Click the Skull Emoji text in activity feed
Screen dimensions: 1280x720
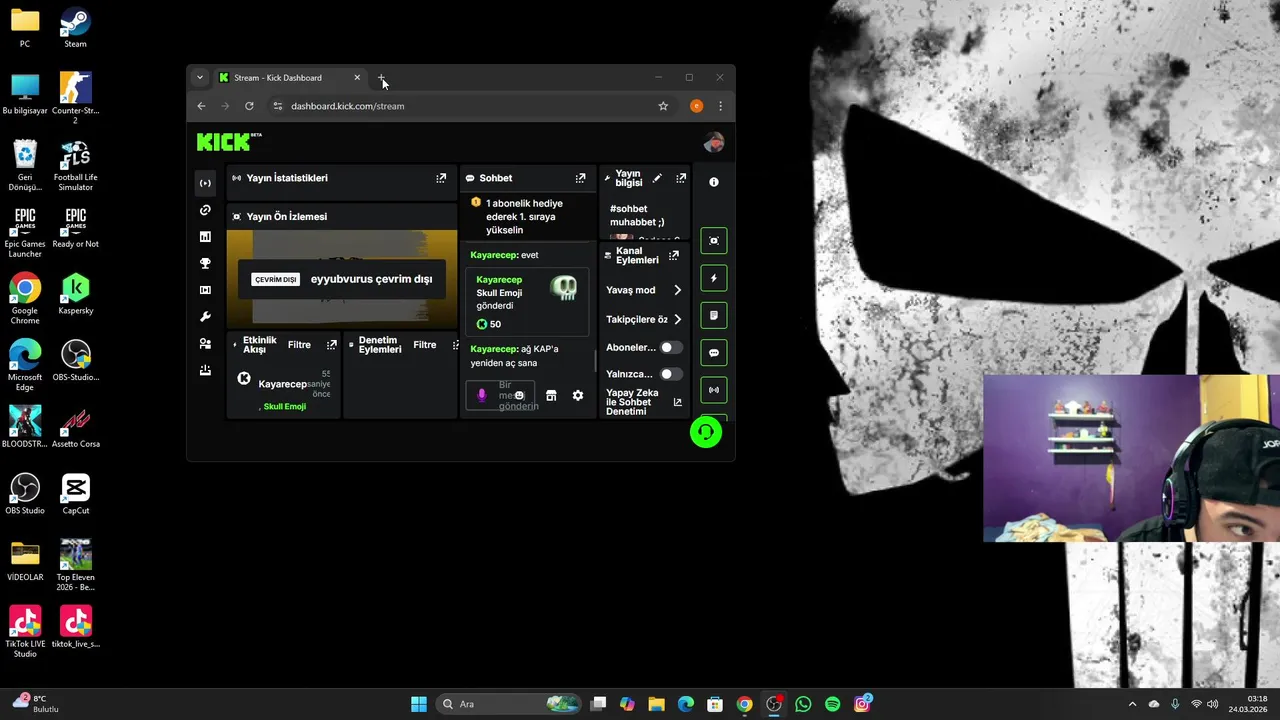285,407
